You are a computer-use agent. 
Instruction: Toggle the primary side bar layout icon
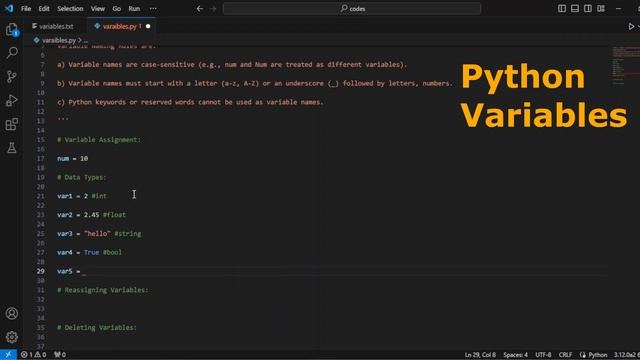click(x=562, y=9)
